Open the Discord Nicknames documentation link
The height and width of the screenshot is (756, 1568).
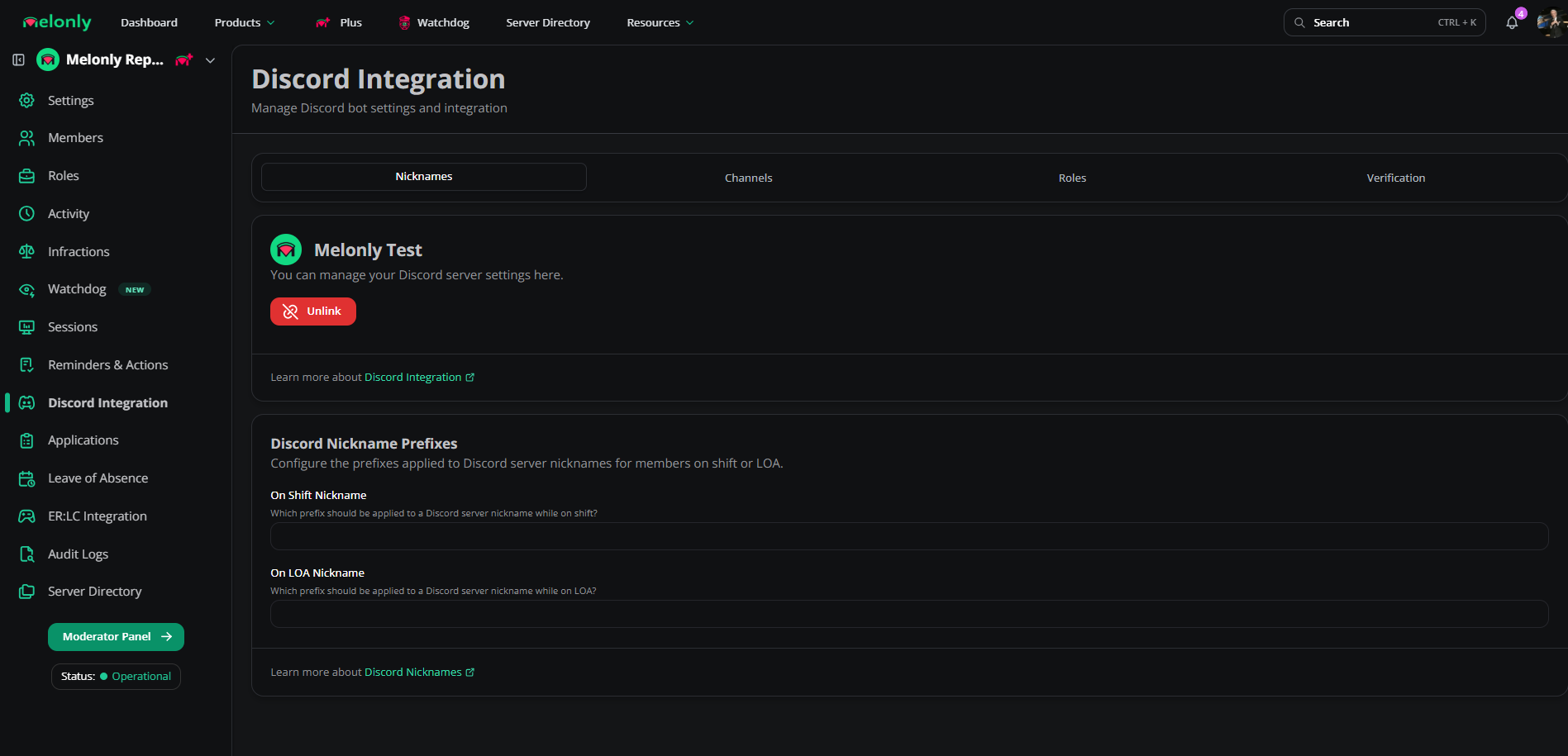pyautogui.click(x=419, y=673)
